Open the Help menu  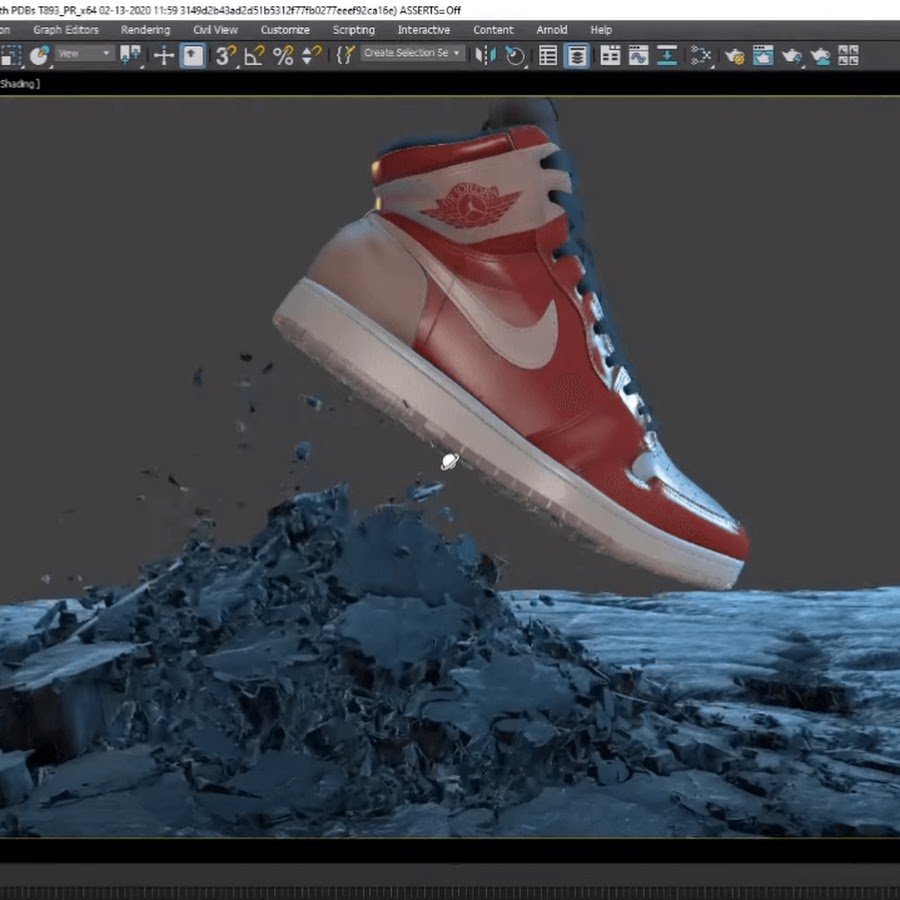(601, 30)
